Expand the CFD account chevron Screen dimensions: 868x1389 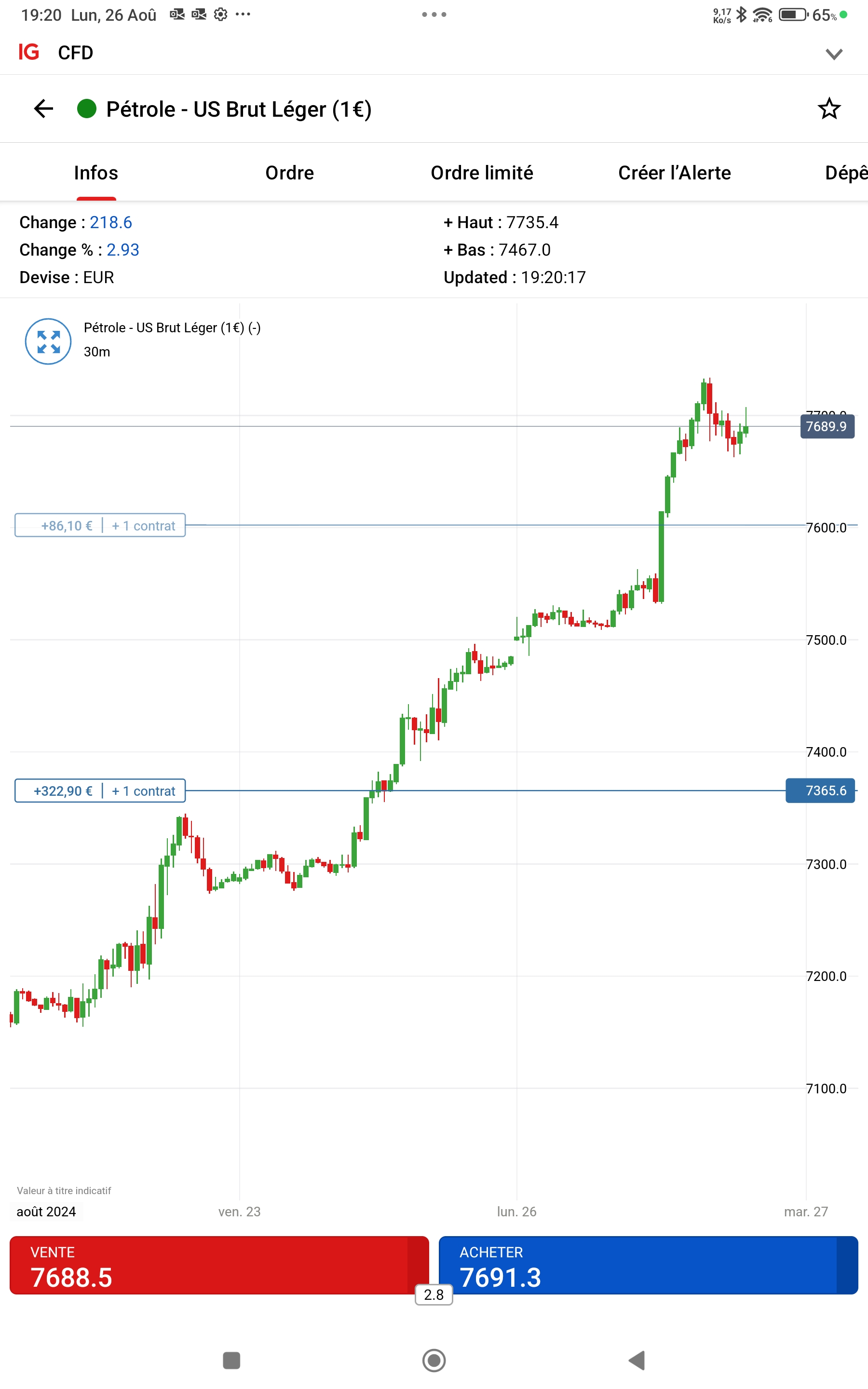834,54
